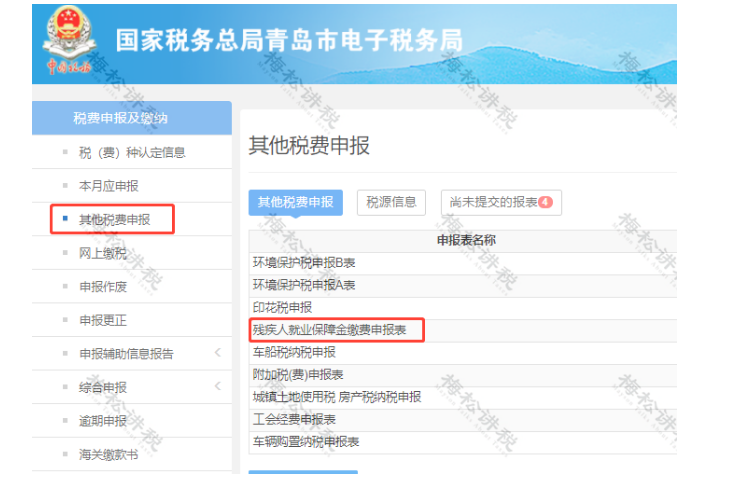Expand the 申报辅助信息报告 chevron
The width and height of the screenshot is (753, 489).
coord(218,353)
